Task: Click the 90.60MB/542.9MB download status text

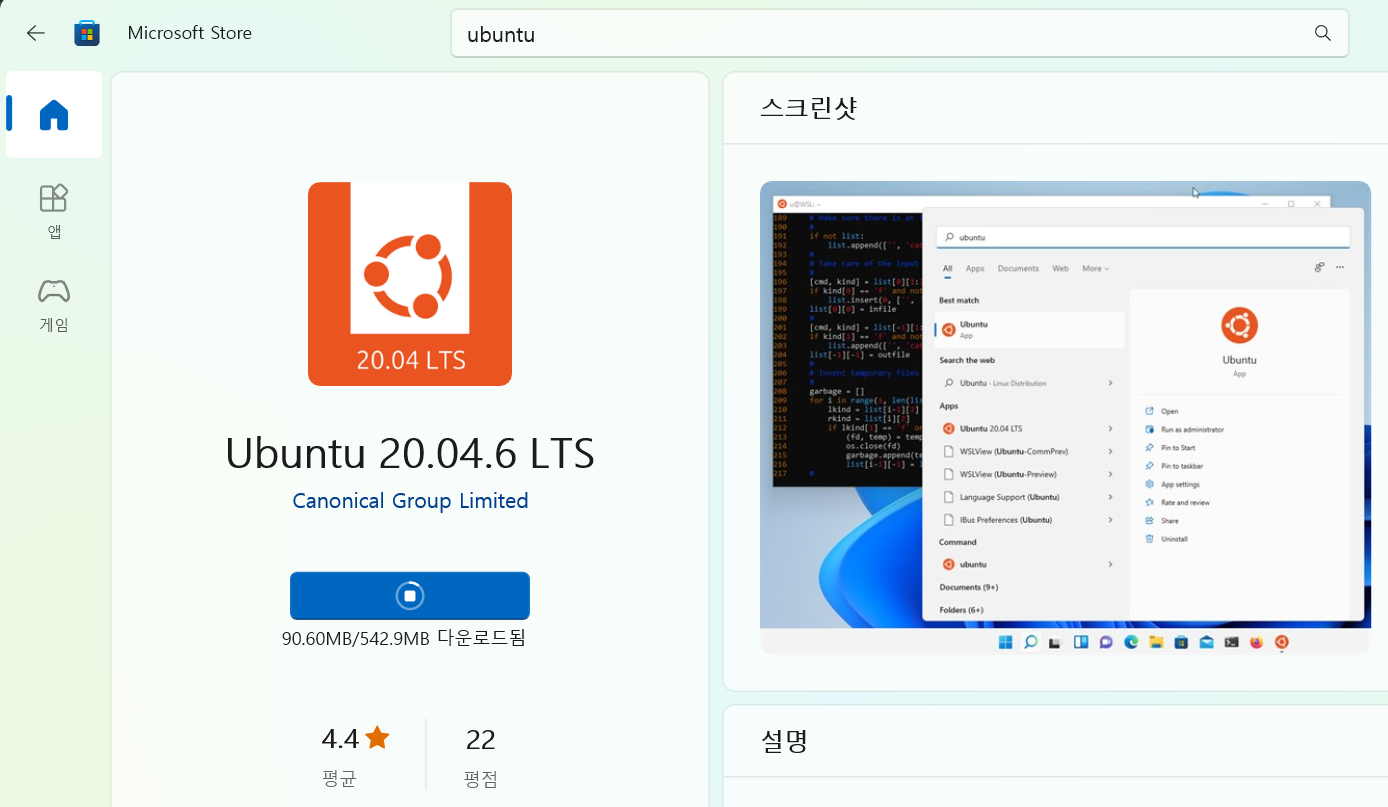Action: point(404,638)
